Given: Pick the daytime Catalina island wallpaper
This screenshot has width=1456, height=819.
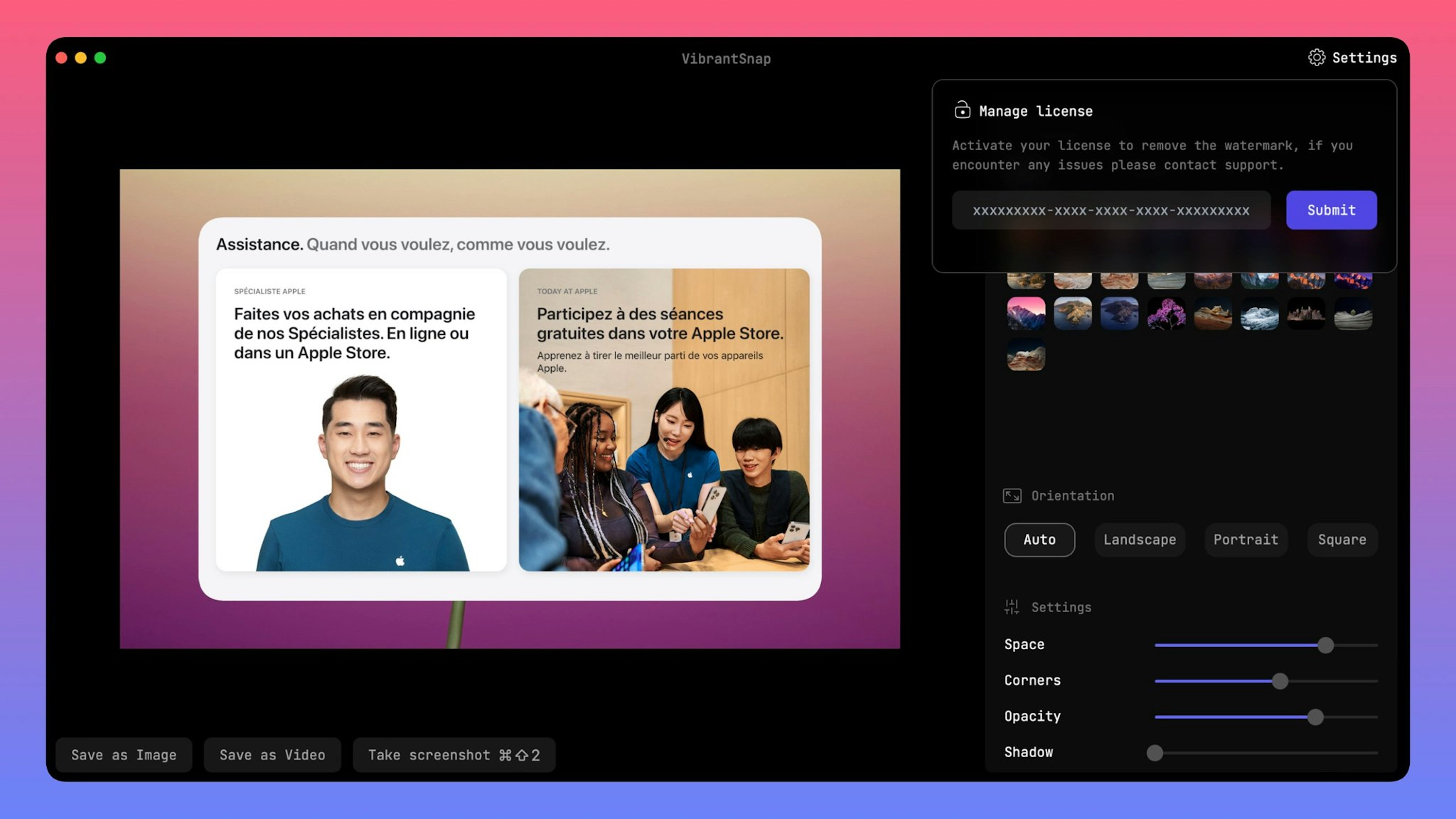Looking at the screenshot, I should [1073, 314].
